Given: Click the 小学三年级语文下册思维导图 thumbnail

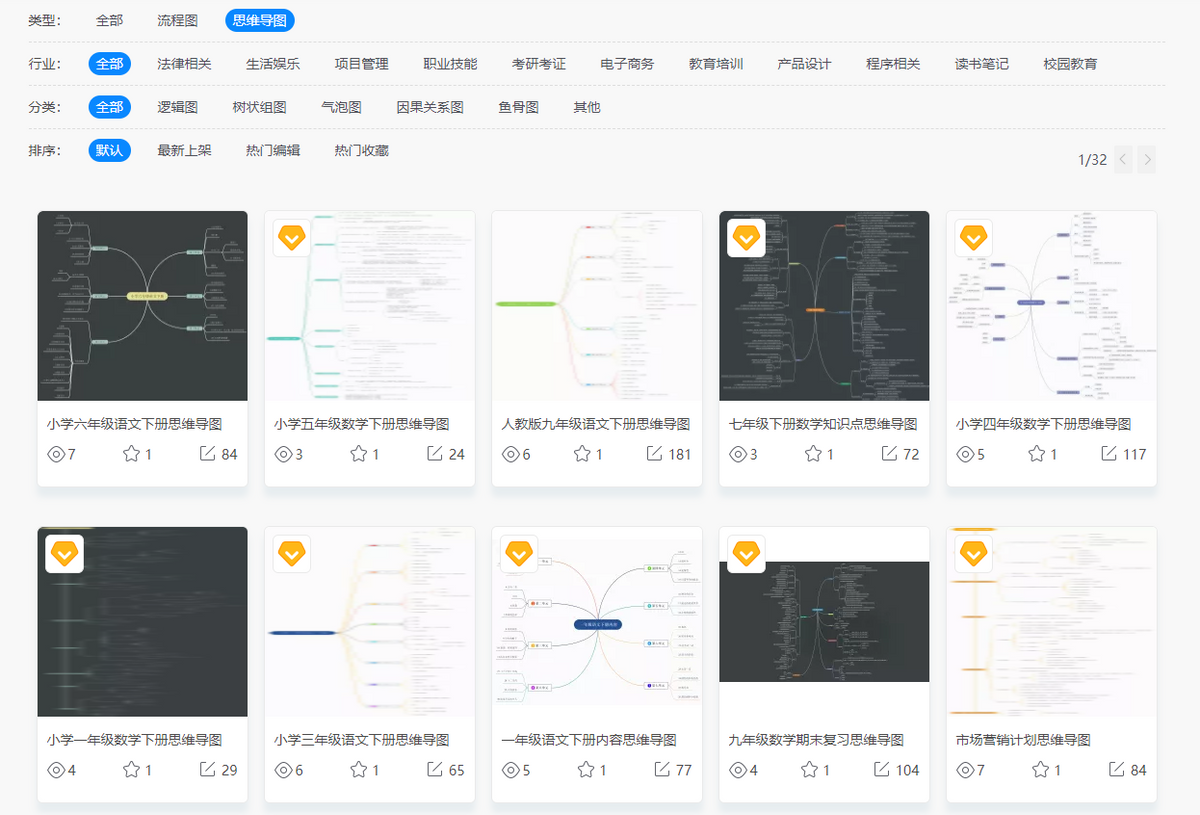Looking at the screenshot, I should 369,620.
